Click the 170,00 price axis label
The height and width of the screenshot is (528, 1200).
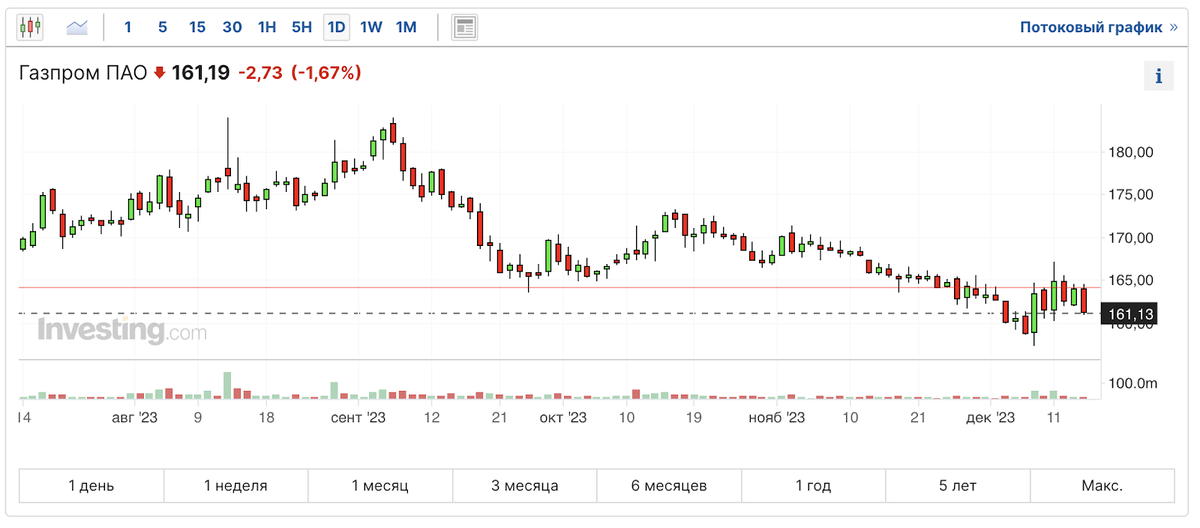[x=1133, y=238]
